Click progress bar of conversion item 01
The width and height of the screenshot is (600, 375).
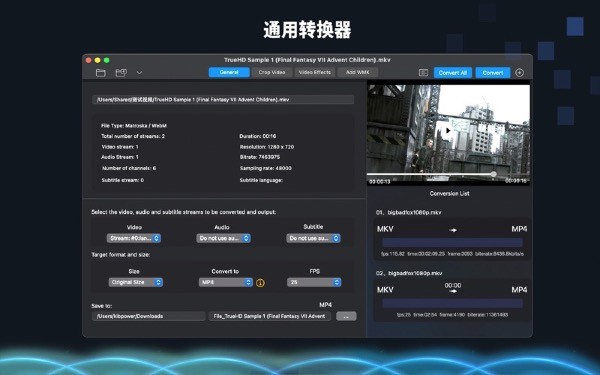(452, 243)
